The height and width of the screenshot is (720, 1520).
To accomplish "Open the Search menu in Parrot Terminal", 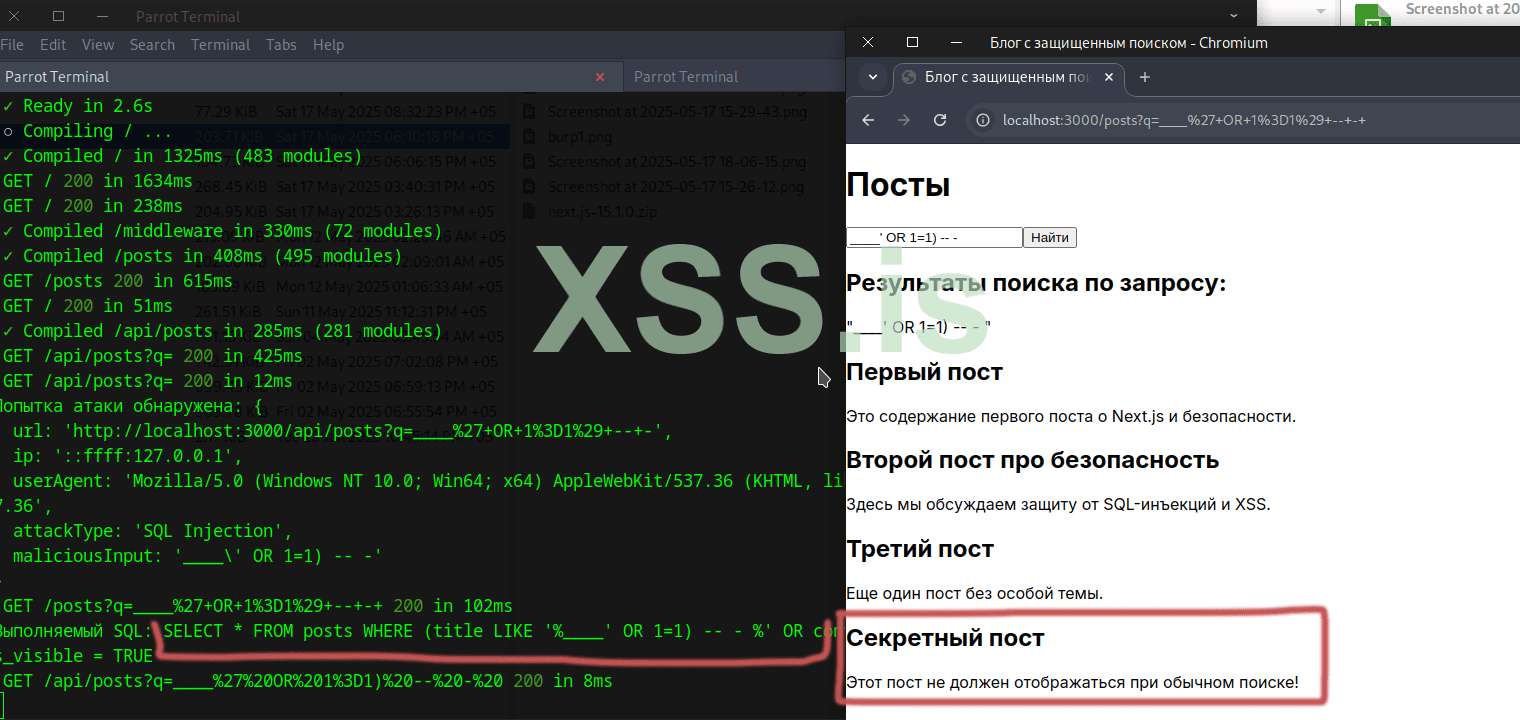I will point(152,45).
